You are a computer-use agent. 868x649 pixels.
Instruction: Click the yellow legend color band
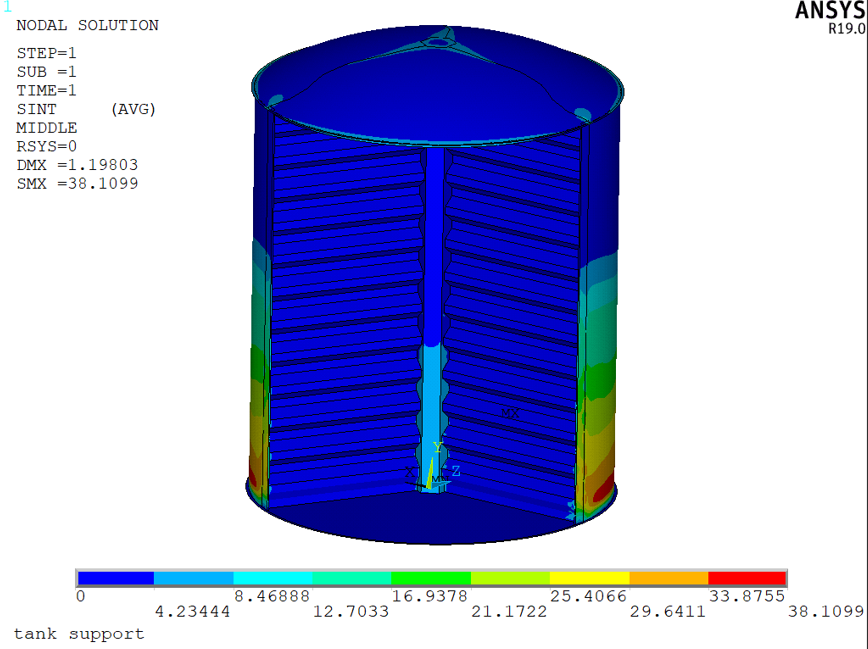pyautogui.click(x=590, y=578)
